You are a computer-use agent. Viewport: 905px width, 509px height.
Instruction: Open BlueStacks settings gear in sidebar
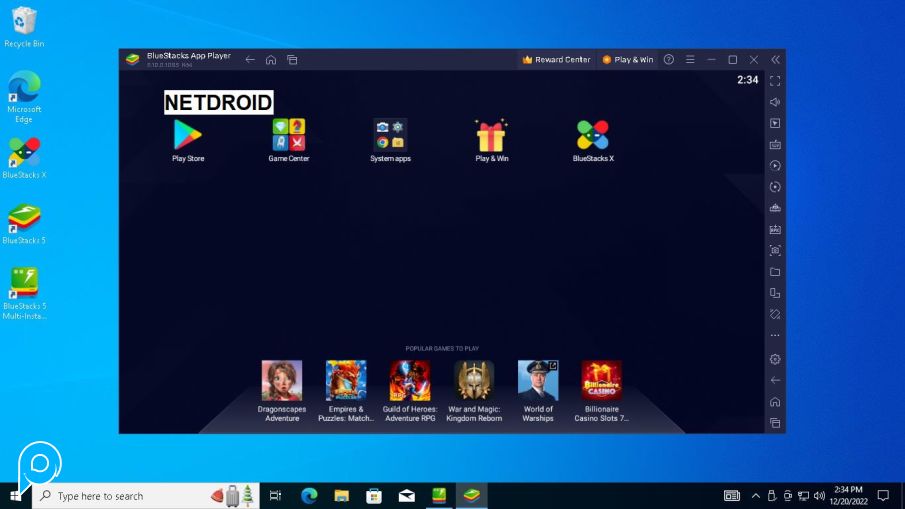775,359
